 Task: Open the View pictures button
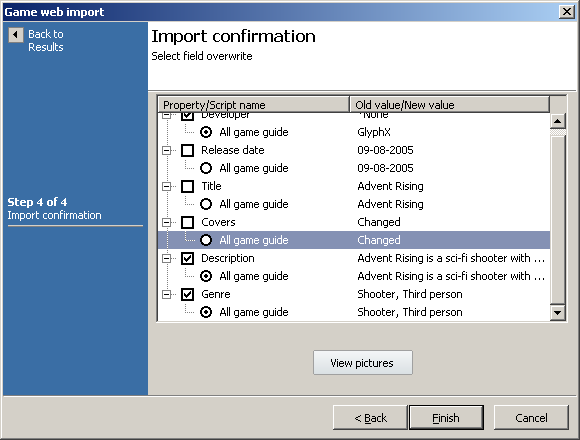tap(362, 363)
